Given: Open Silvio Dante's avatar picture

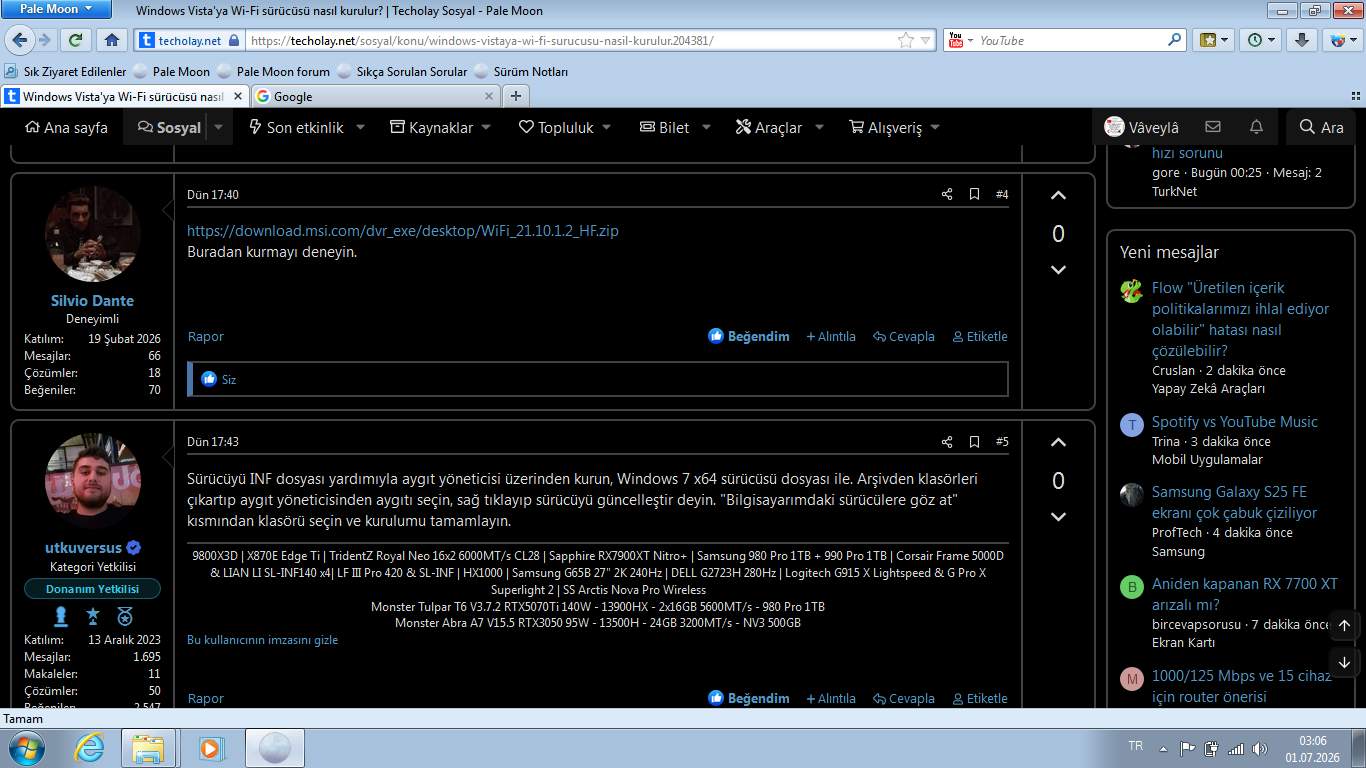Looking at the screenshot, I should point(92,234).
